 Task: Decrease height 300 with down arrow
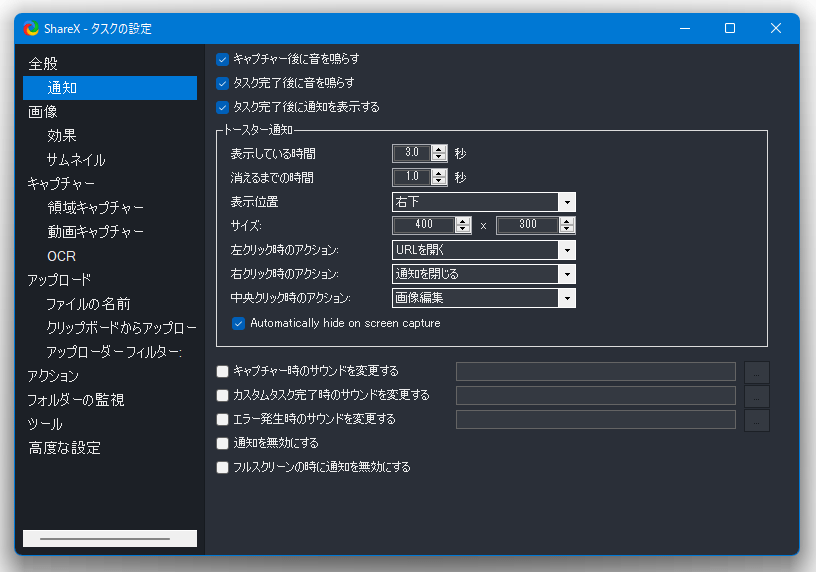point(567,229)
